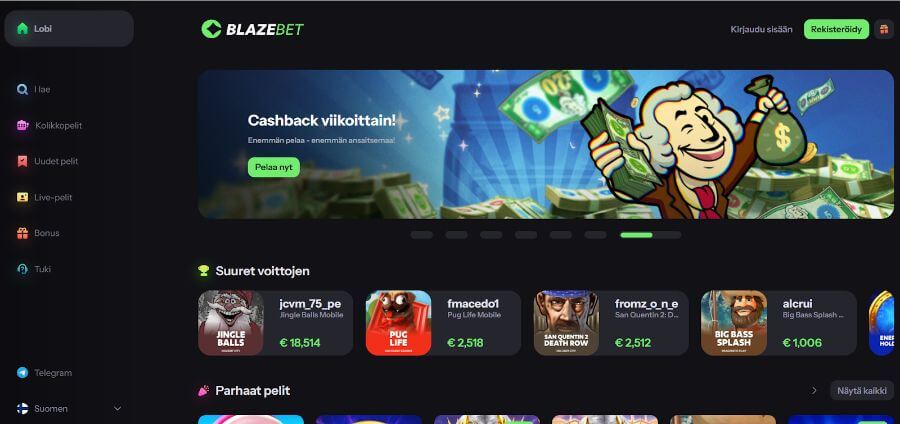Open the Big Bass Splash winner card
Image resolution: width=900 pixels, height=424 pixels.
coord(779,323)
